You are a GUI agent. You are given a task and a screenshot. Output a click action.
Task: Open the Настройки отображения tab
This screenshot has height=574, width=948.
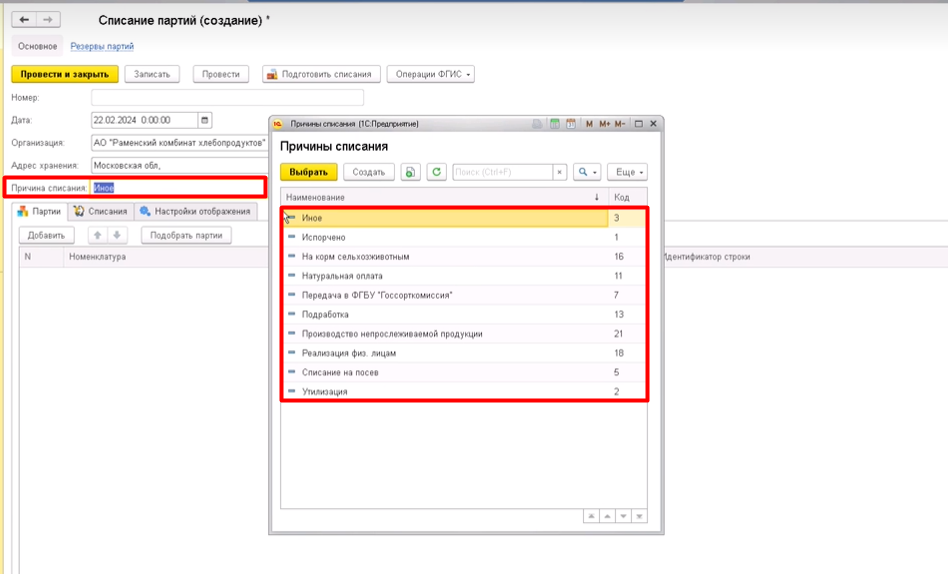(x=195, y=211)
